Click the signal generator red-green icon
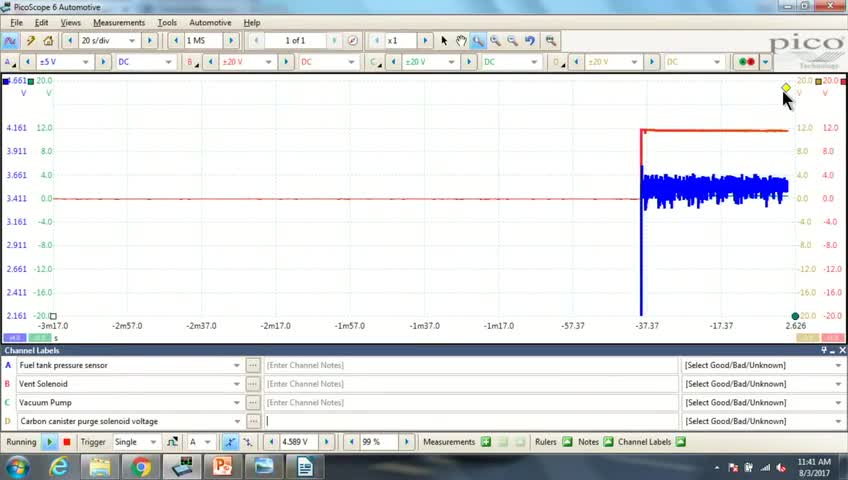The height and width of the screenshot is (480, 848). (x=747, y=62)
